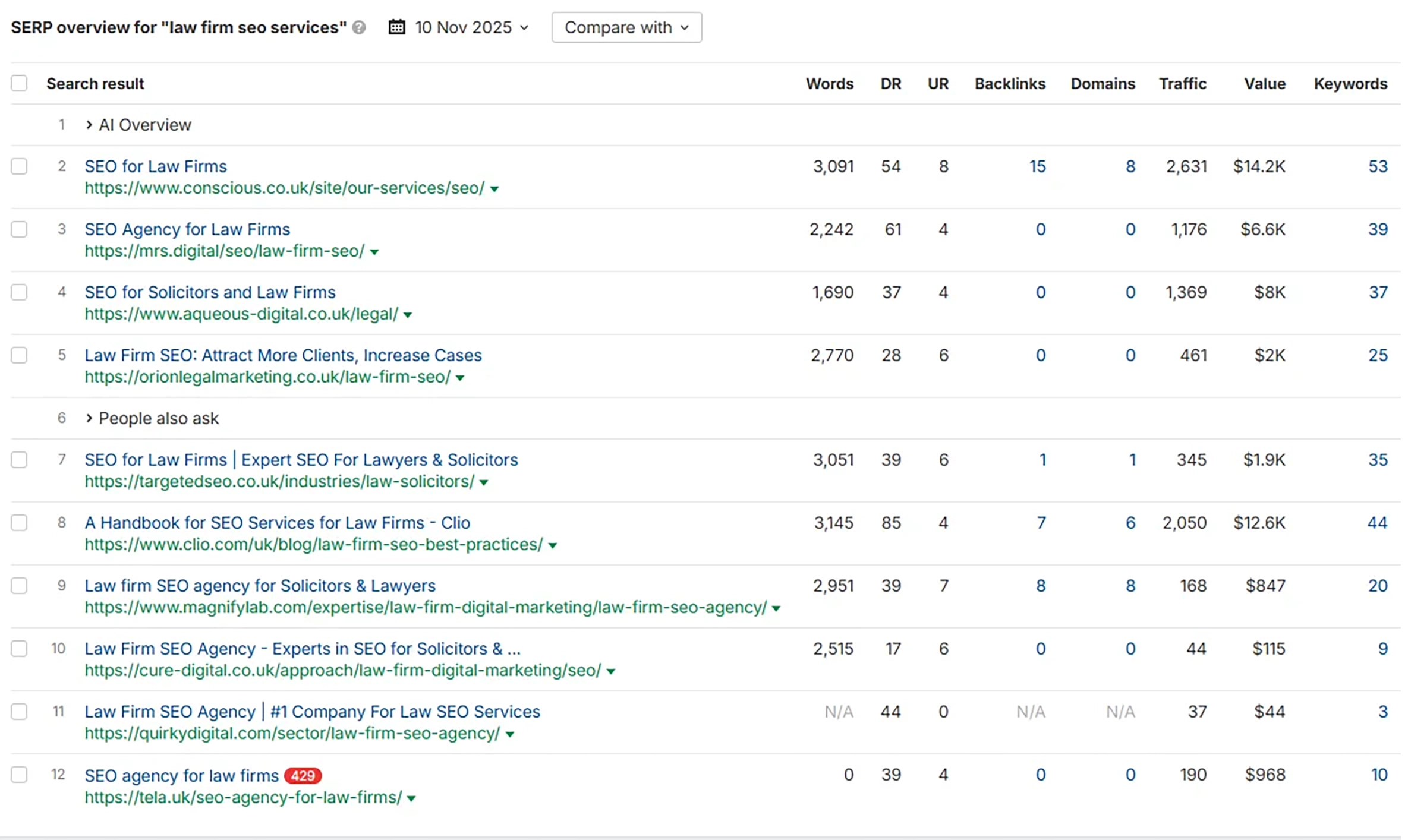Viewport: 1408px width, 840px height.
Task: Expand the AI Overview row
Action: (x=89, y=125)
